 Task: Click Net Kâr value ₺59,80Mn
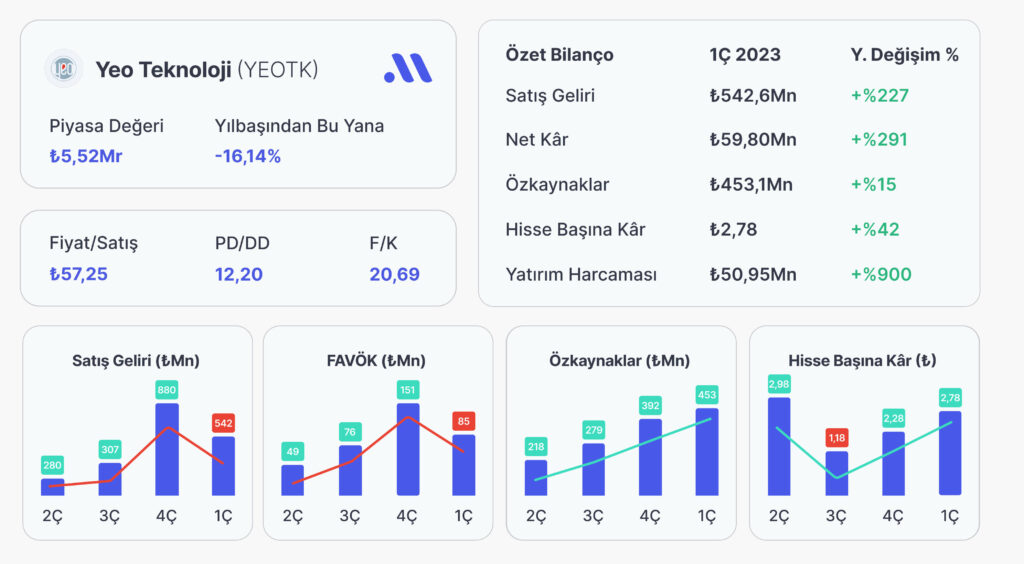(x=753, y=140)
